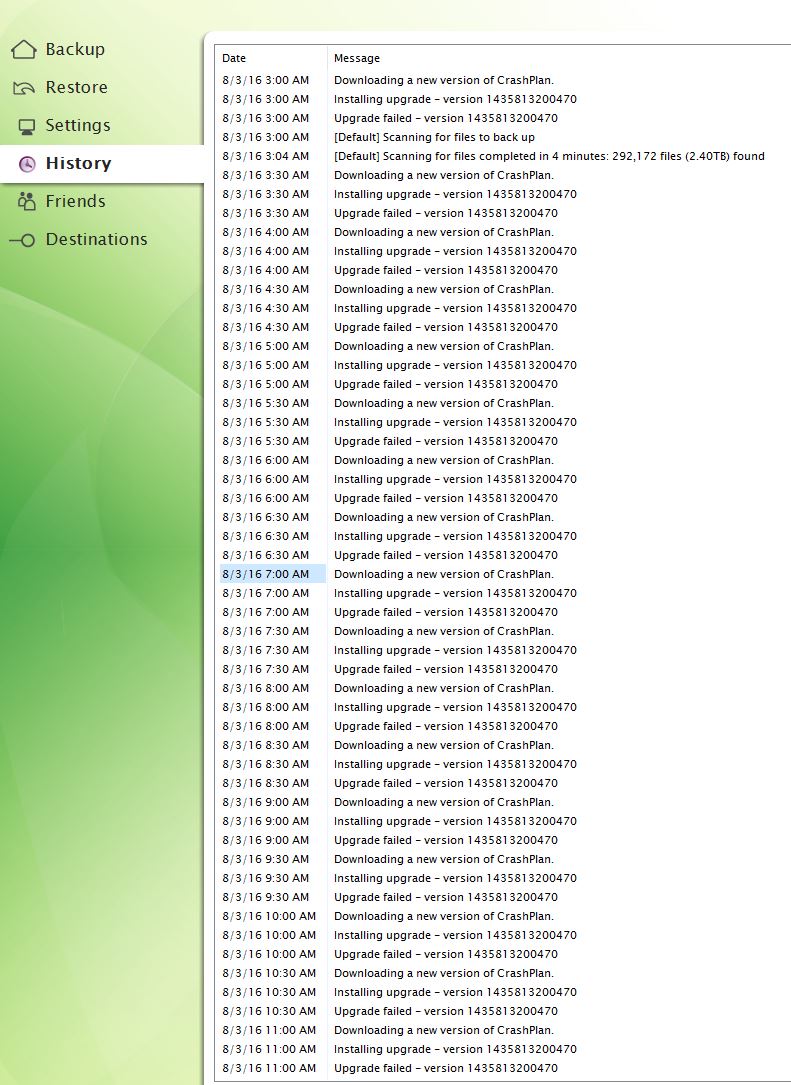Screen dimensions: 791x1085
Task: Go to Settings section
Action: [x=78, y=125]
